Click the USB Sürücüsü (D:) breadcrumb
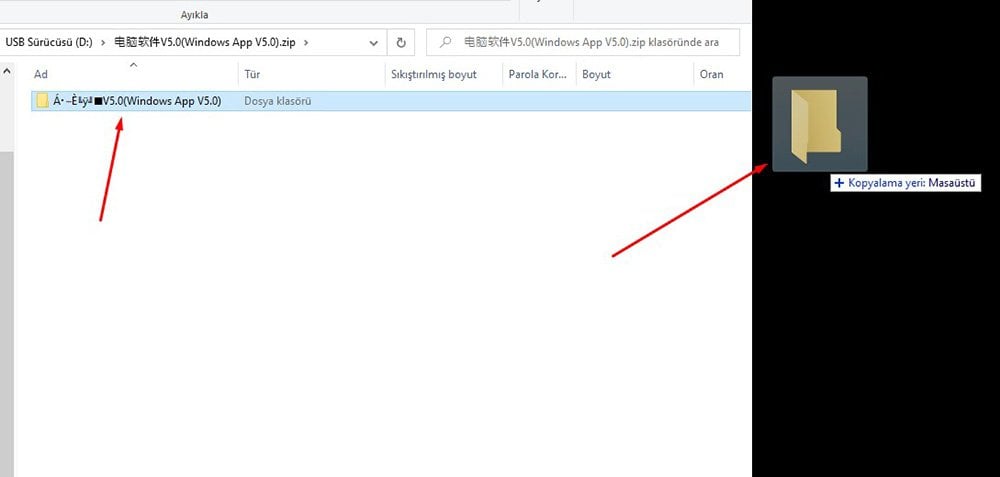Viewport: 1000px width, 477px height. [49, 43]
